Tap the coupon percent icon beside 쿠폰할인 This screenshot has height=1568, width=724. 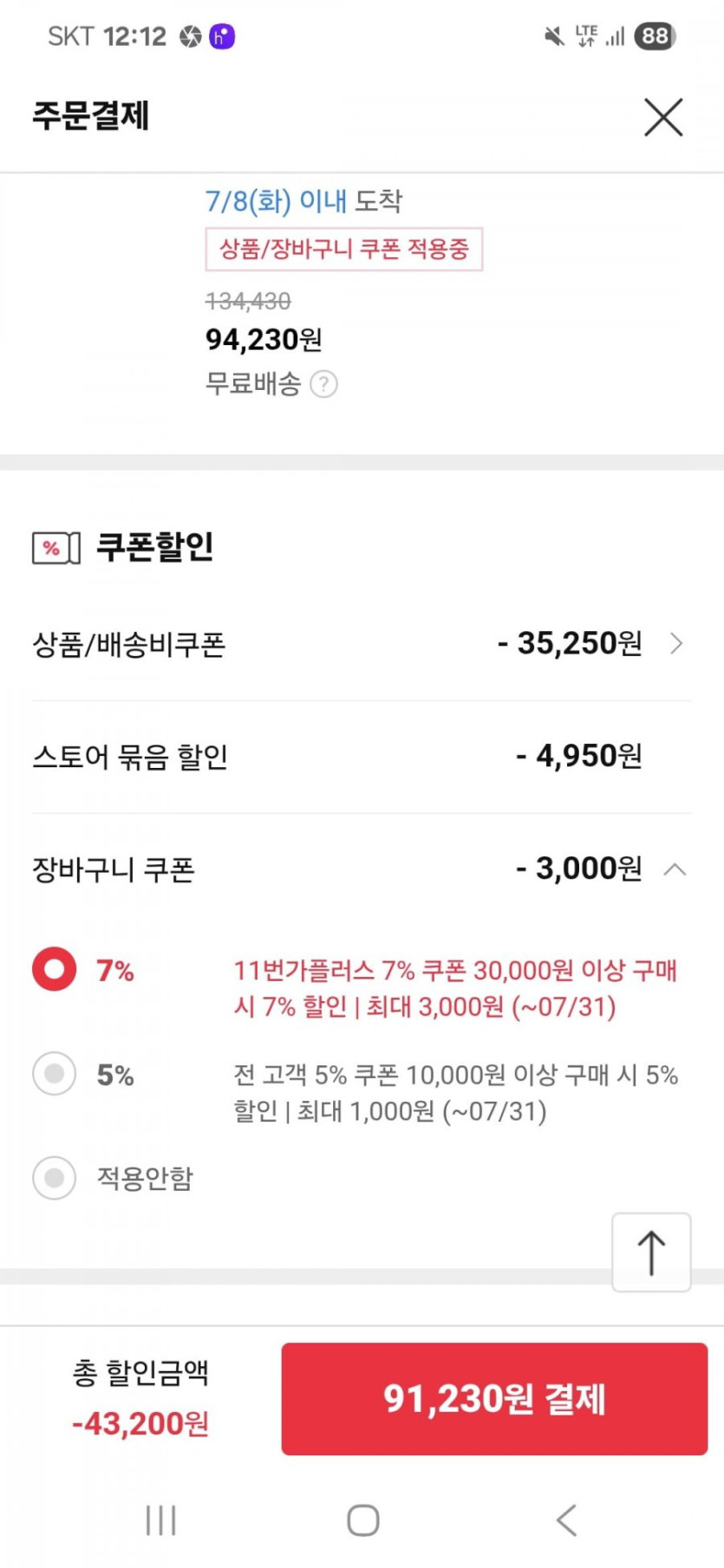[x=56, y=548]
